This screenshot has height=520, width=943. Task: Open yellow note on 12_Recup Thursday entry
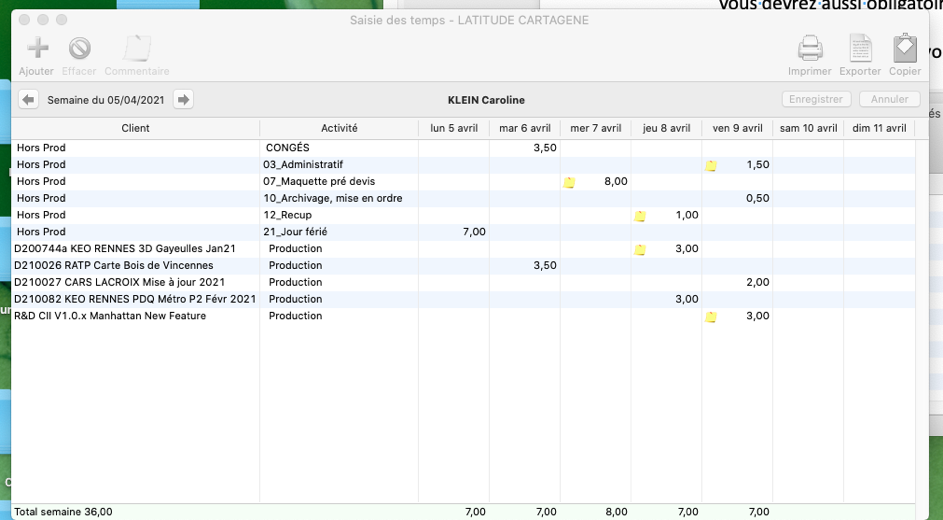pyautogui.click(x=640, y=216)
